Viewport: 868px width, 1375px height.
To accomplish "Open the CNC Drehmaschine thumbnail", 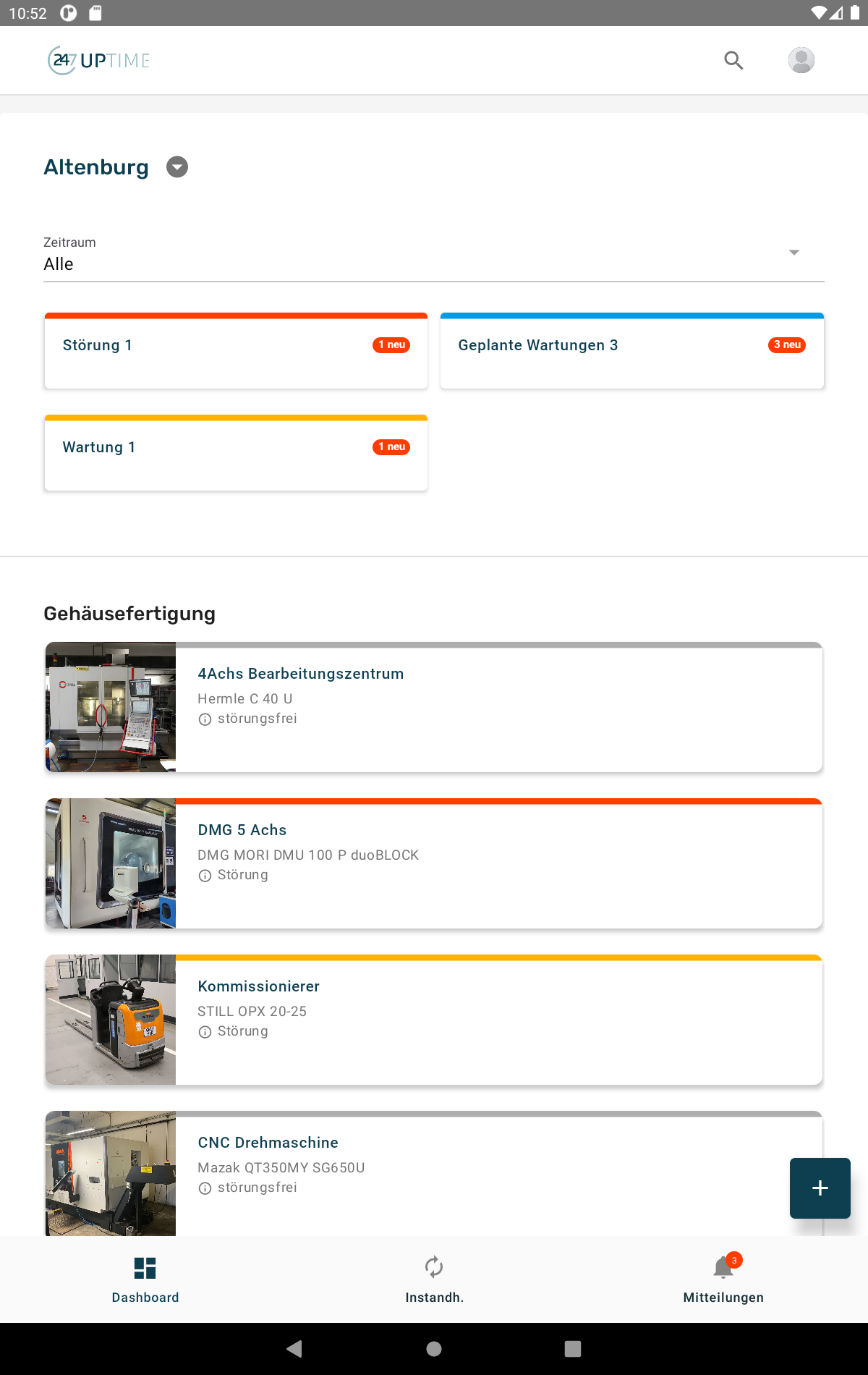I will tap(111, 1173).
